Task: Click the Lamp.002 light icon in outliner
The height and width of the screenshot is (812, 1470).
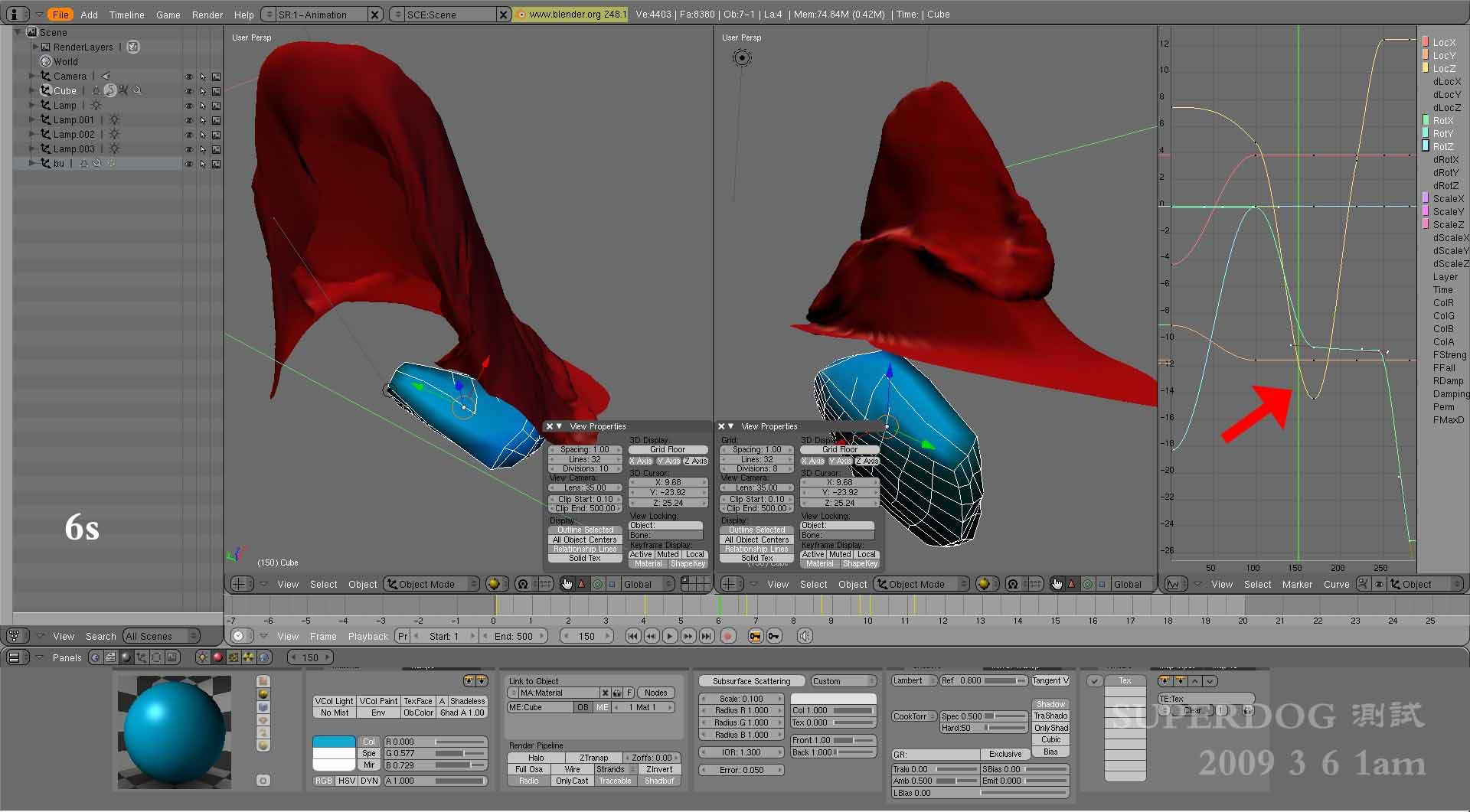Action: pos(114,135)
